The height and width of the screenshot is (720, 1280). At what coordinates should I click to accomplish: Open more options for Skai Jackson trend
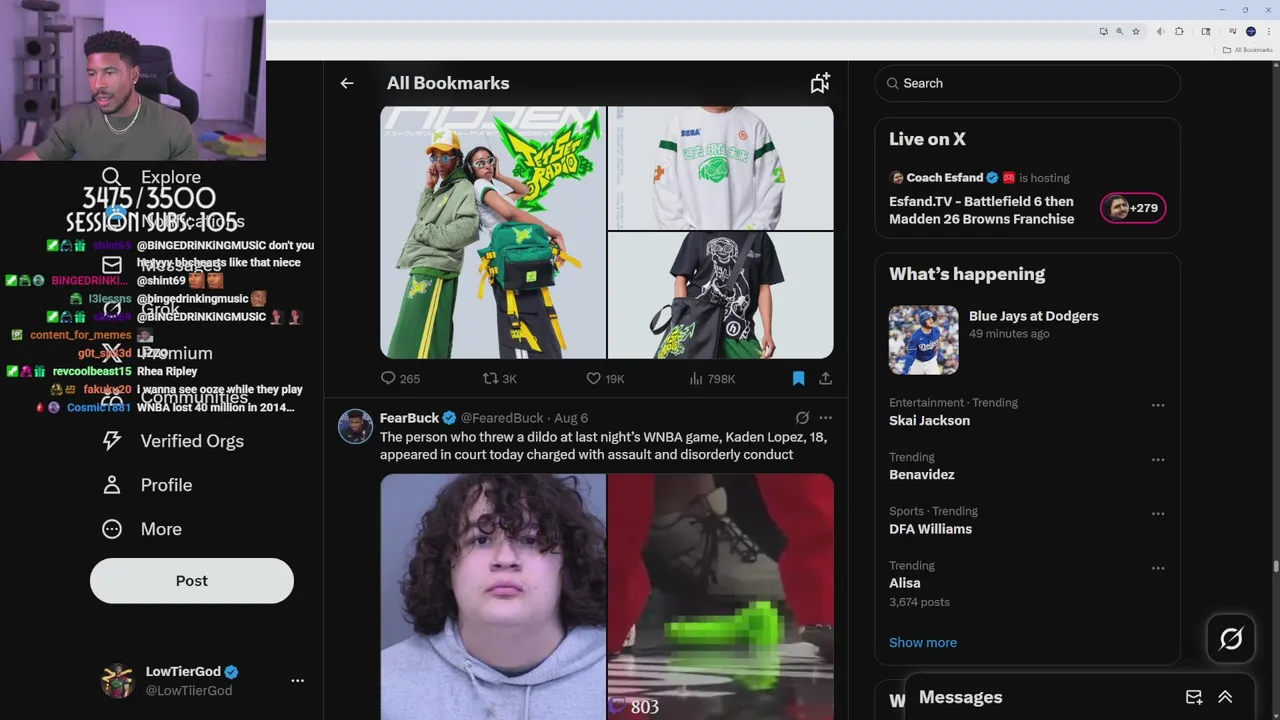pyautogui.click(x=1158, y=406)
